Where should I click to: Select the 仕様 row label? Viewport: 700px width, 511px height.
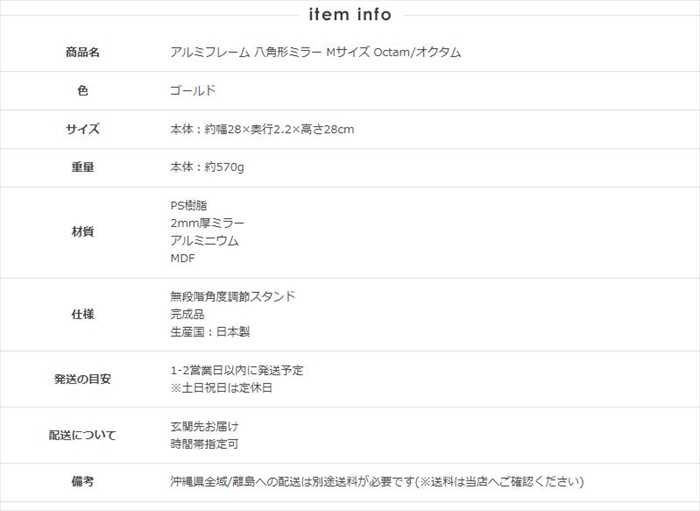pyautogui.click(x=83, y=314)
